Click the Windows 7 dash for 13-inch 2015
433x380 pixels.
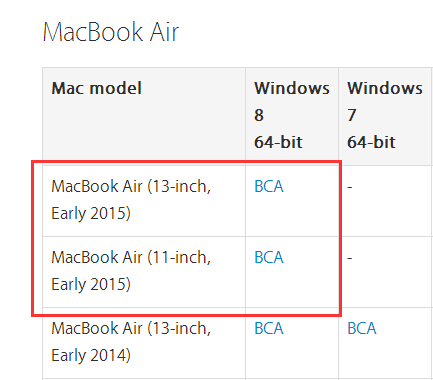[x=350, y=187]
